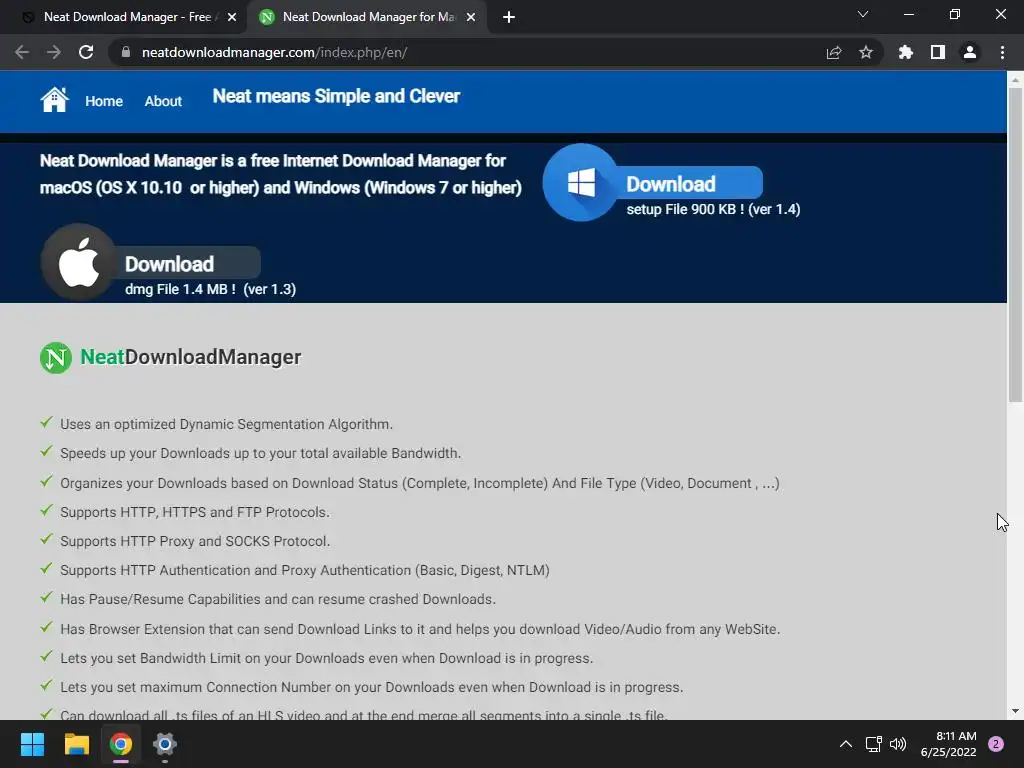Click 'Supports HTTP Authentication and Proxy Authentication' line
The height and width of the screenshot is (768, 1024).
point(305,570)
